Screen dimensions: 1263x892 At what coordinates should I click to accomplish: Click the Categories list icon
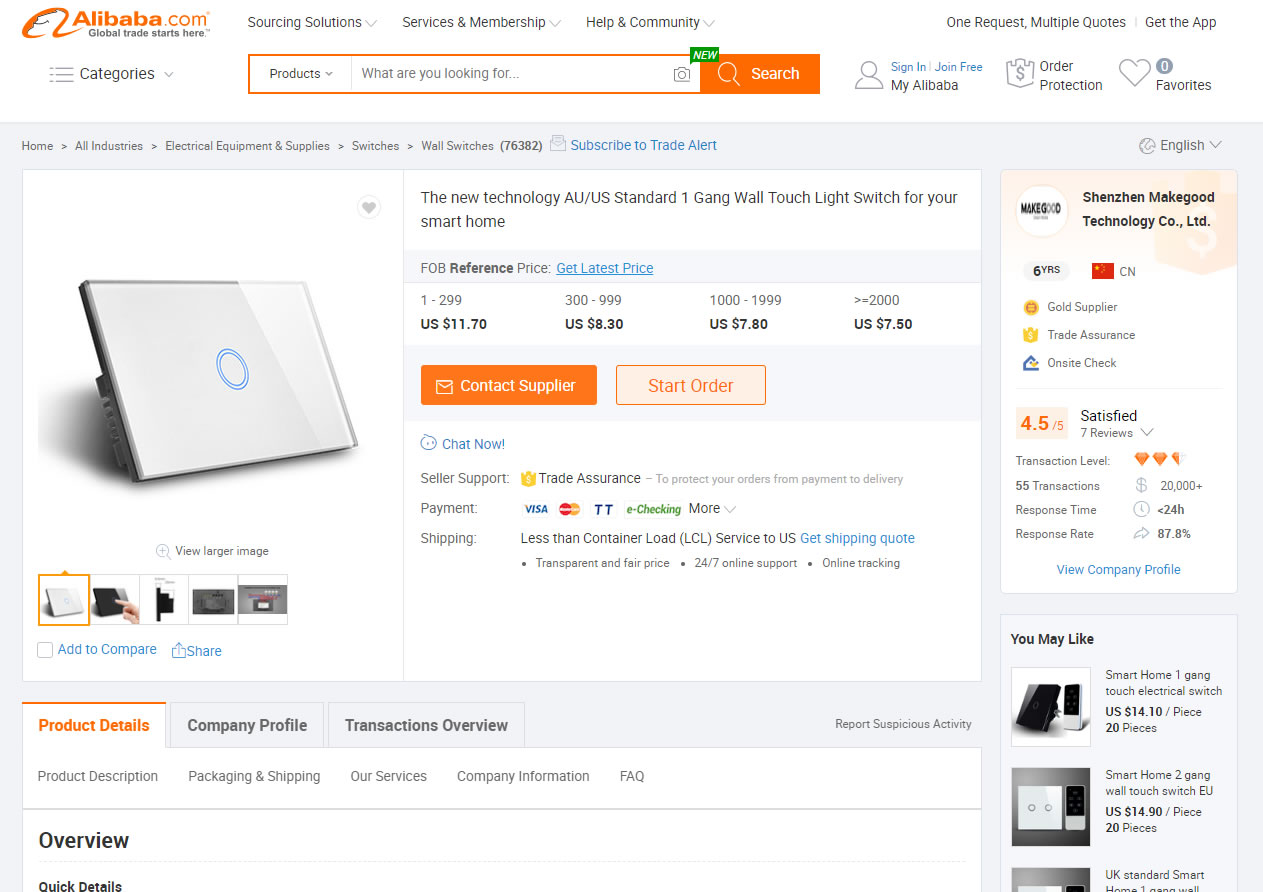point(61,74)
